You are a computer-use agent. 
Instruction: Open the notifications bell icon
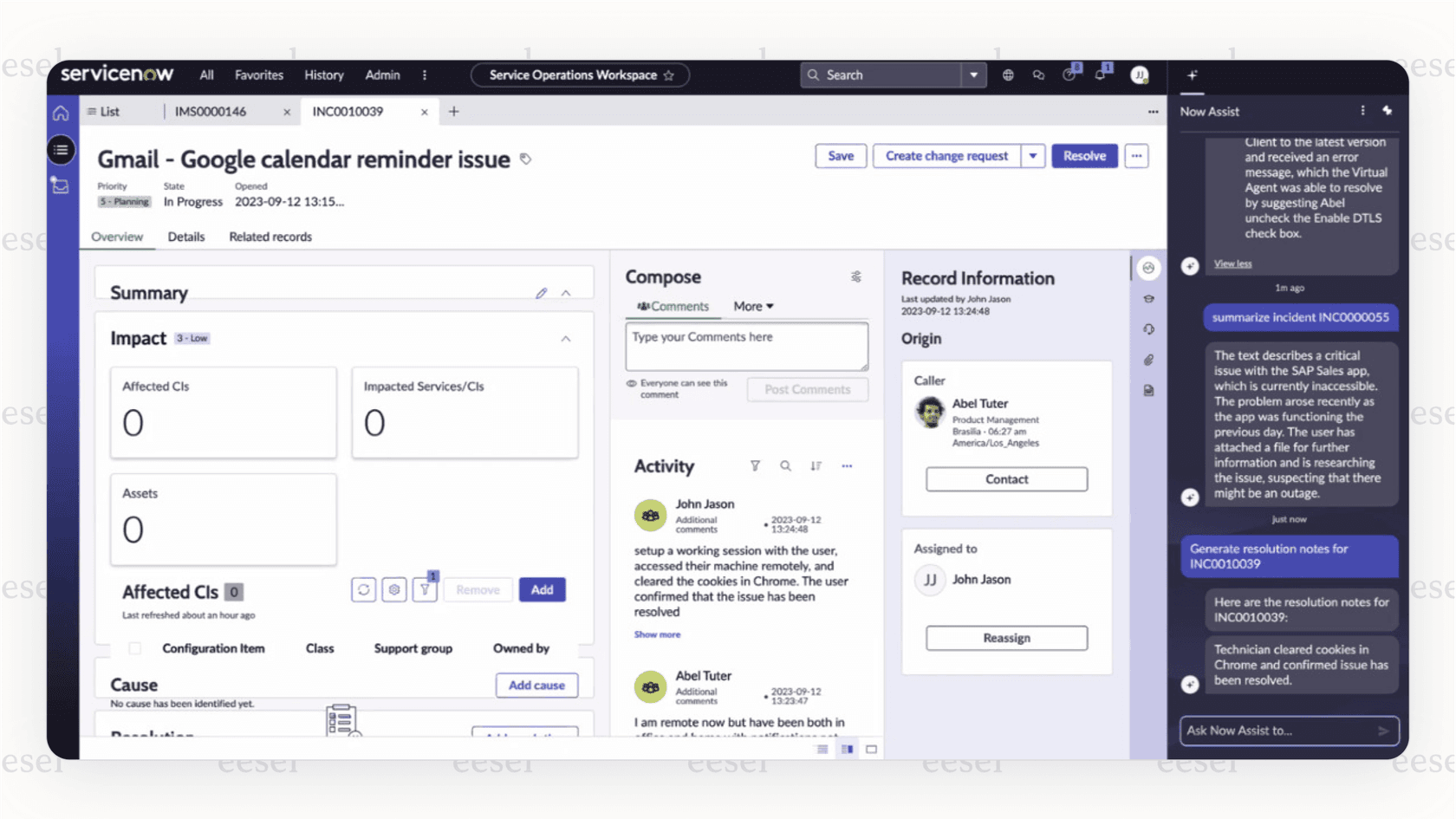click(x=1099, y=75)
